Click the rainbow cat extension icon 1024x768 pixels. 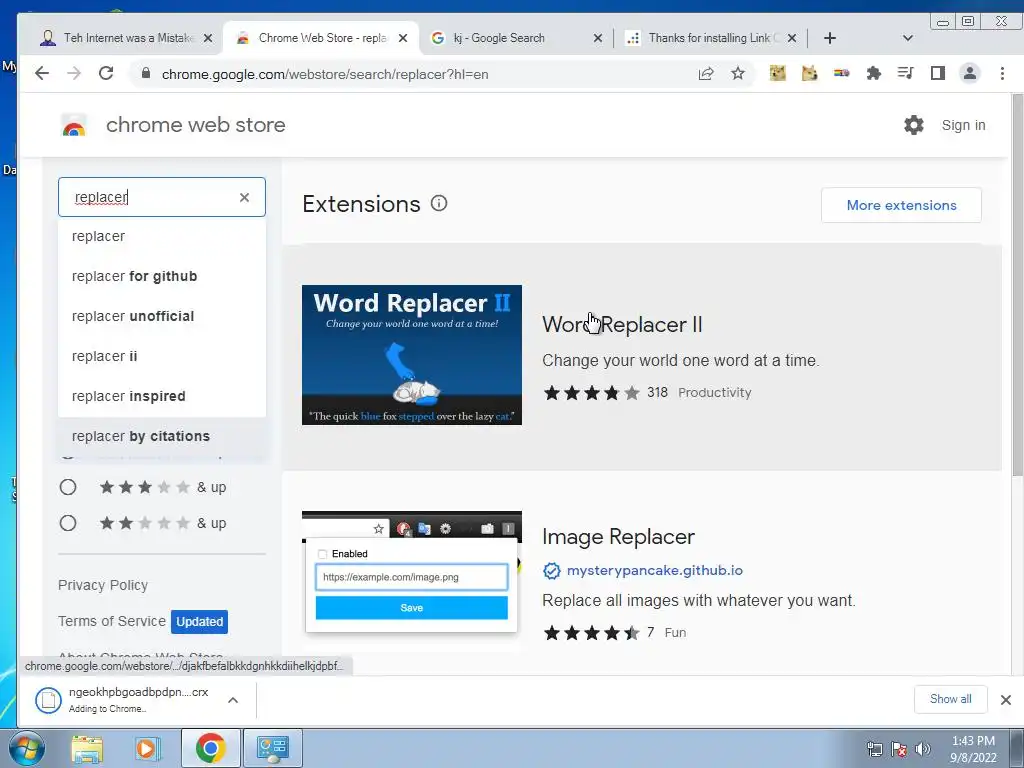point(841,74)
